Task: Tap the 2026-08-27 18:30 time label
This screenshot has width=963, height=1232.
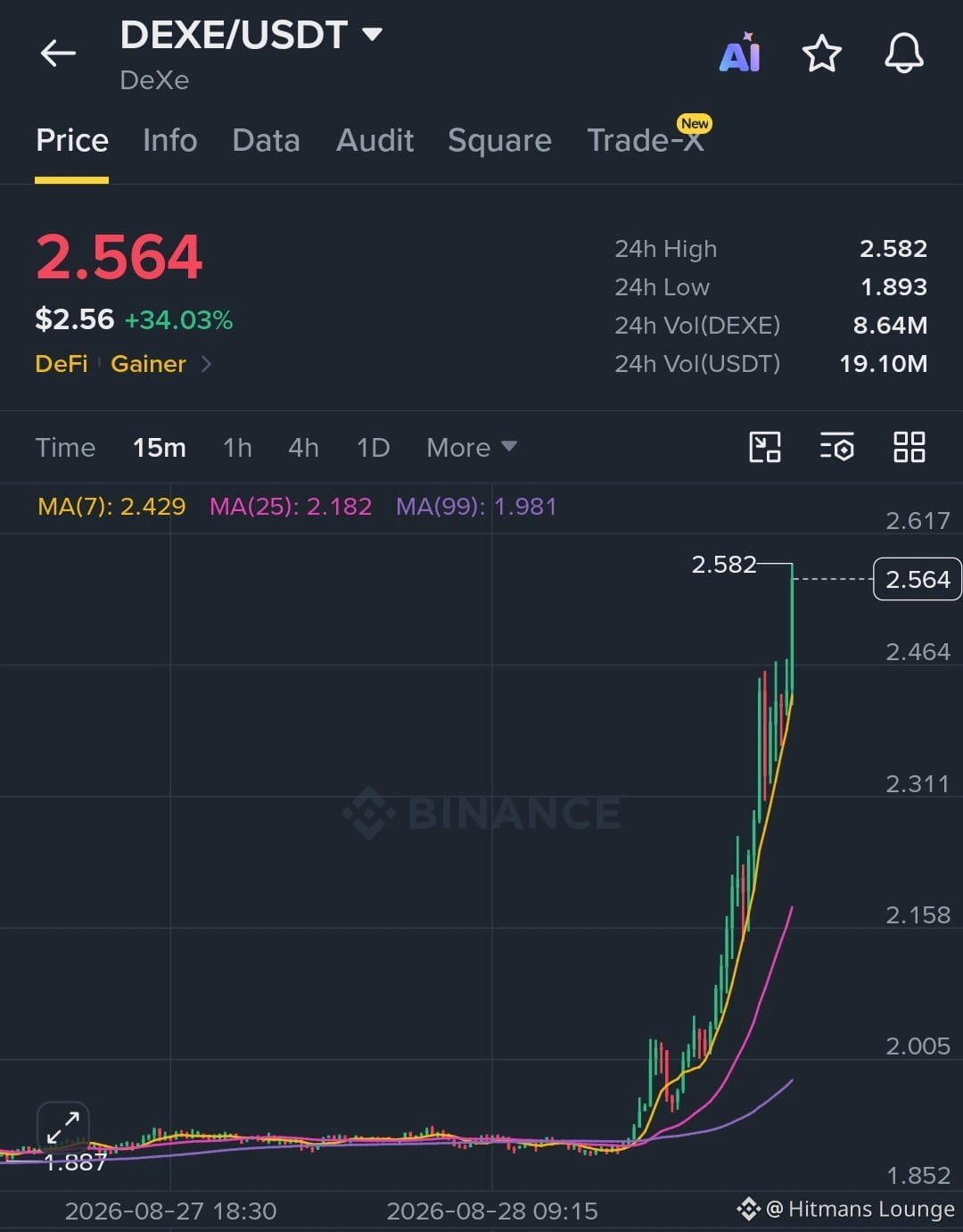Action: point(170,1211)
